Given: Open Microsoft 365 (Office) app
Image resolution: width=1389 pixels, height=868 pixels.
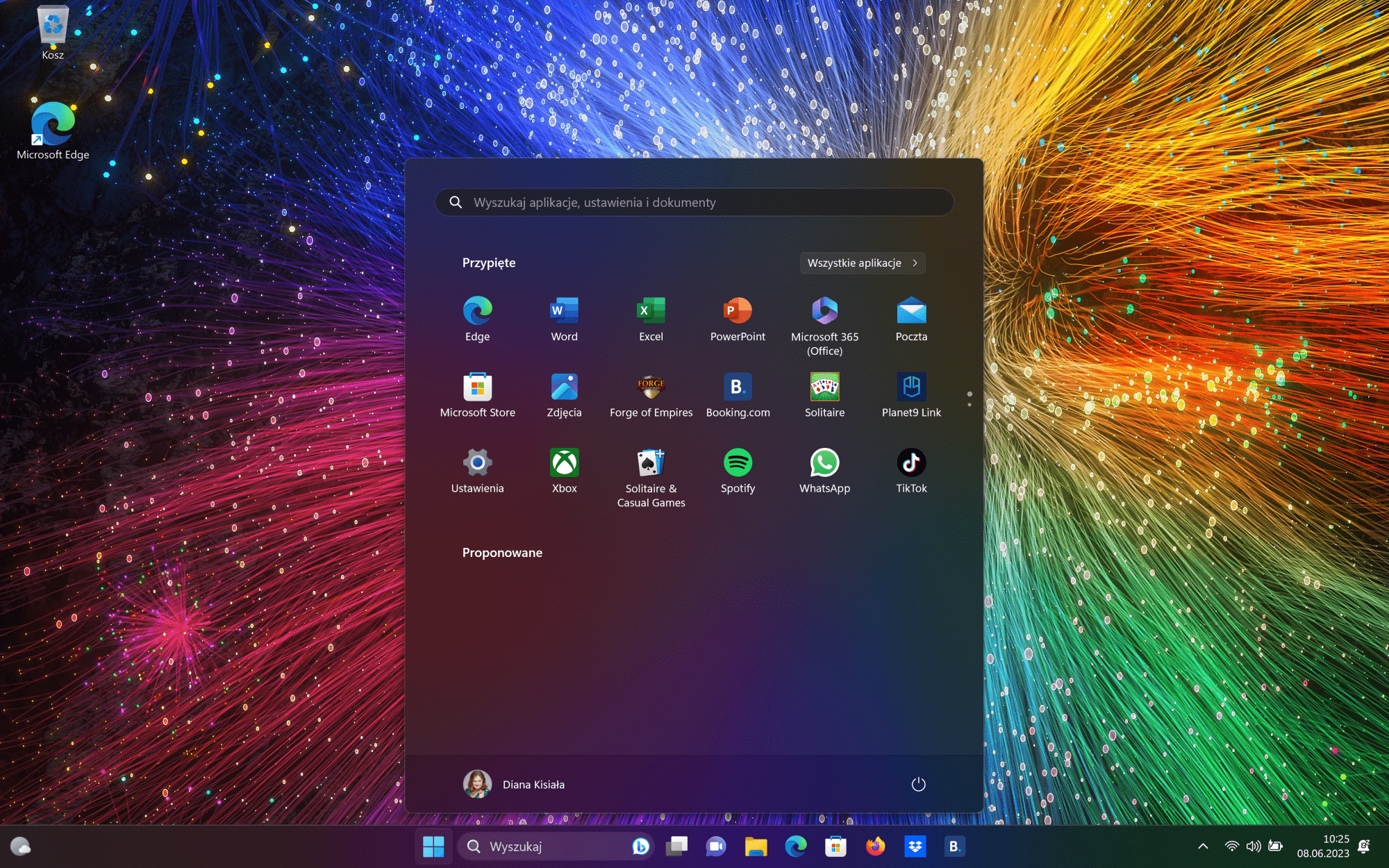Looking at the screenshot, I should (x=824, y=326).
